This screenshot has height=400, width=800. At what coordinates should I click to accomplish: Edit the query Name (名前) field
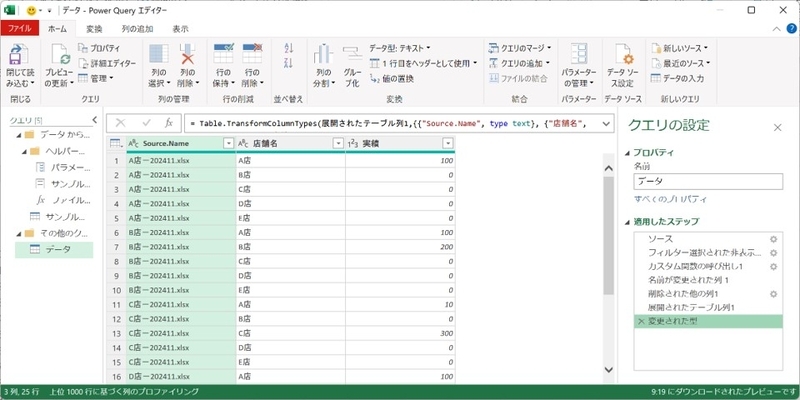point(708,181)
